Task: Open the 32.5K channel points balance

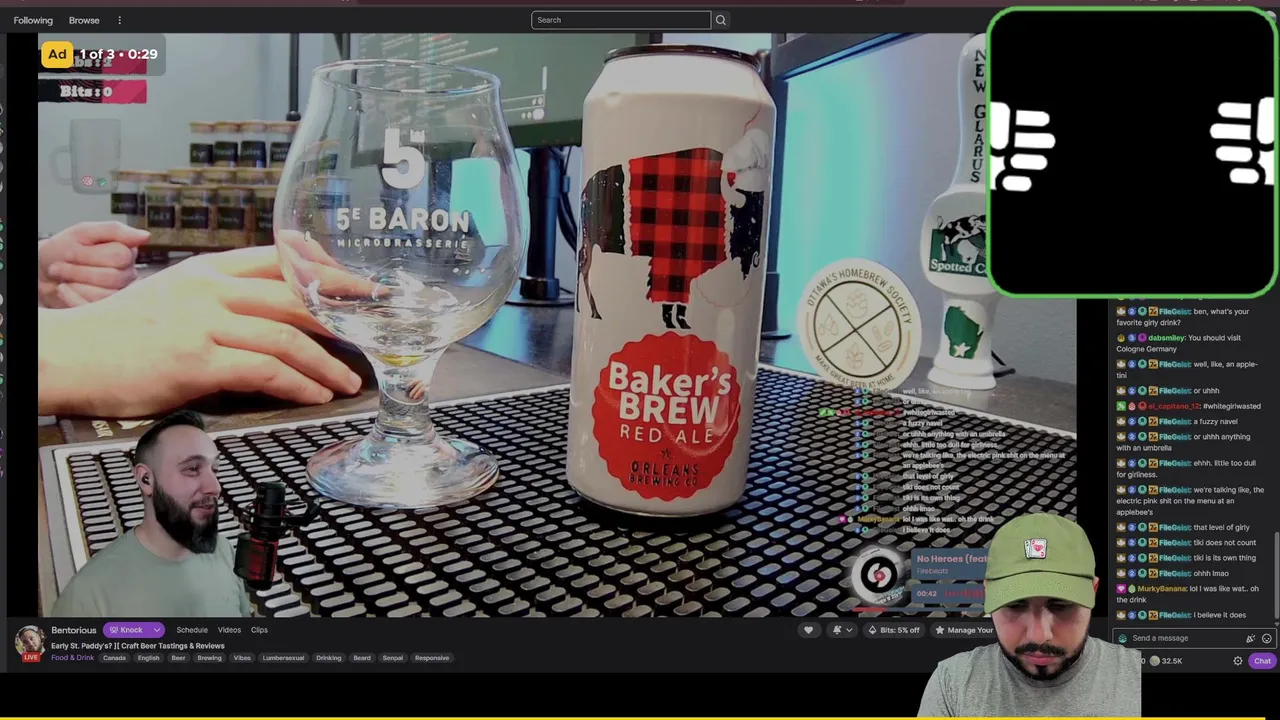Action: tap(1165, 661)
